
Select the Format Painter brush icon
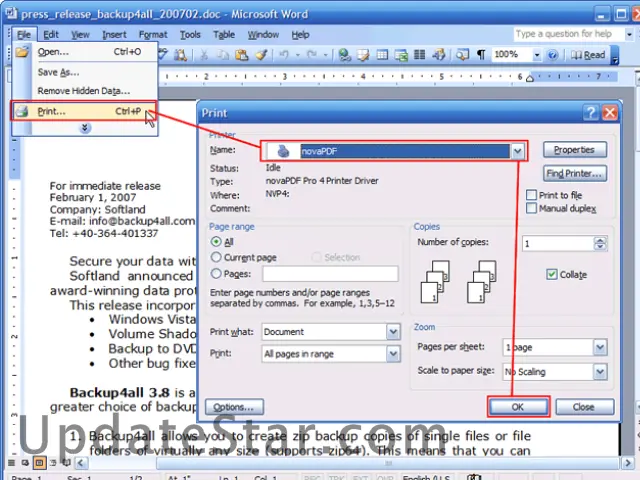pyautogui.click(x=261, y=55)
